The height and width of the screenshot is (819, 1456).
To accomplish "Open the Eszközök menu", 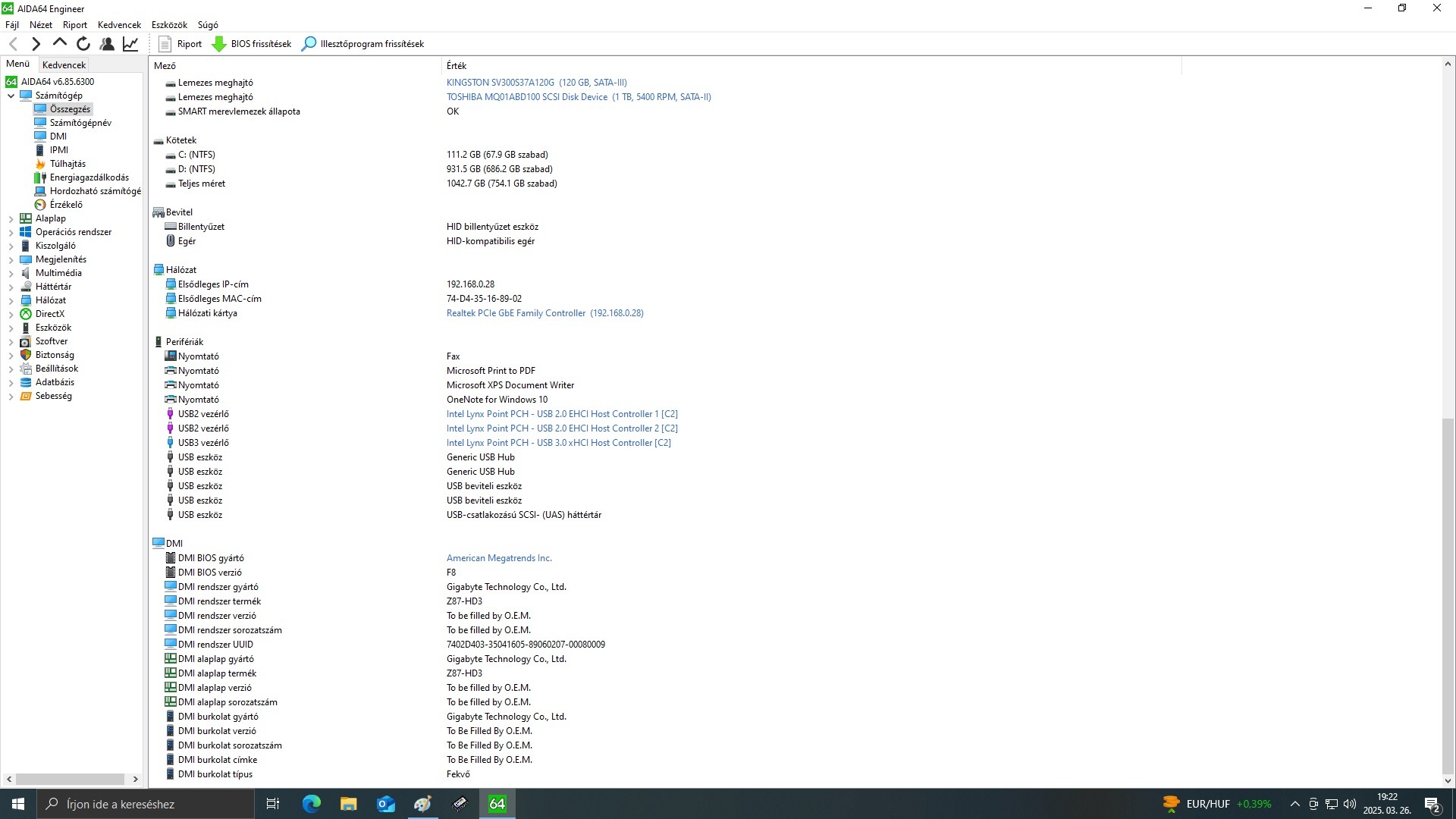I will 169,25.
